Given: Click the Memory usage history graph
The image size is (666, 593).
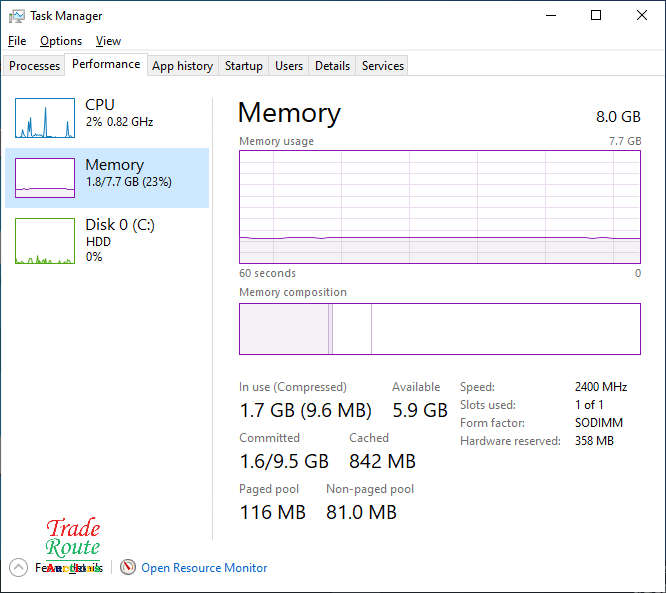Looking at the screenshot, I should [440, 207].
